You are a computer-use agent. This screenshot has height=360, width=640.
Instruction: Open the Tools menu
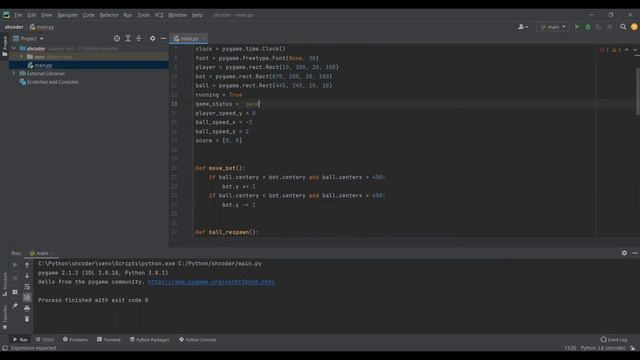pos(143,15)
